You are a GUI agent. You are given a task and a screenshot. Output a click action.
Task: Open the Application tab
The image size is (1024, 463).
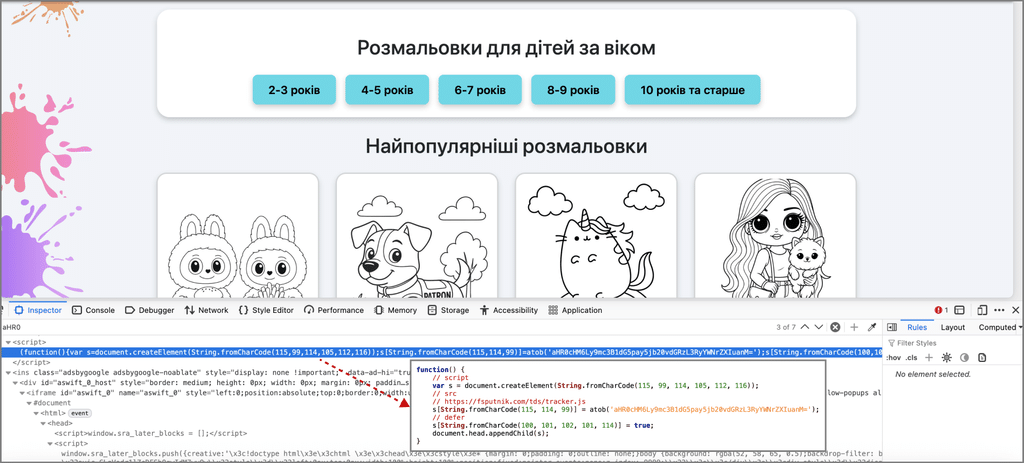pos(575,310)
